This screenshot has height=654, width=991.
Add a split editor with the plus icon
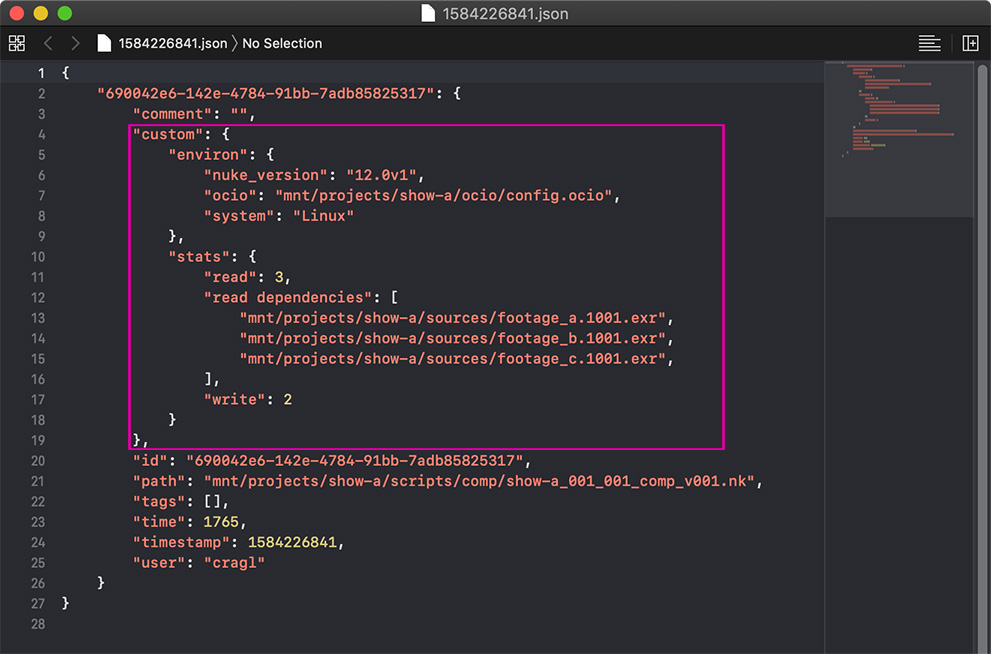click(x=968, y=43)
